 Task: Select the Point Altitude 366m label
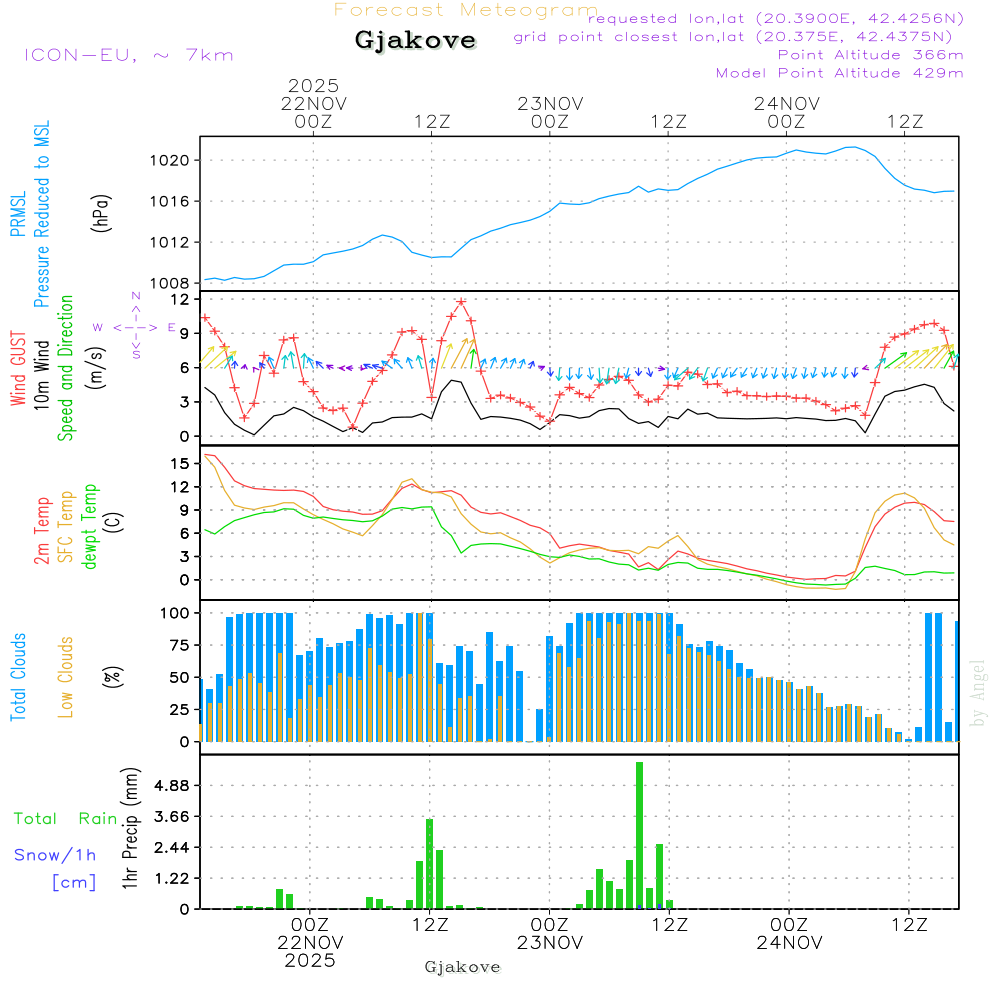(x=870, y=55)
